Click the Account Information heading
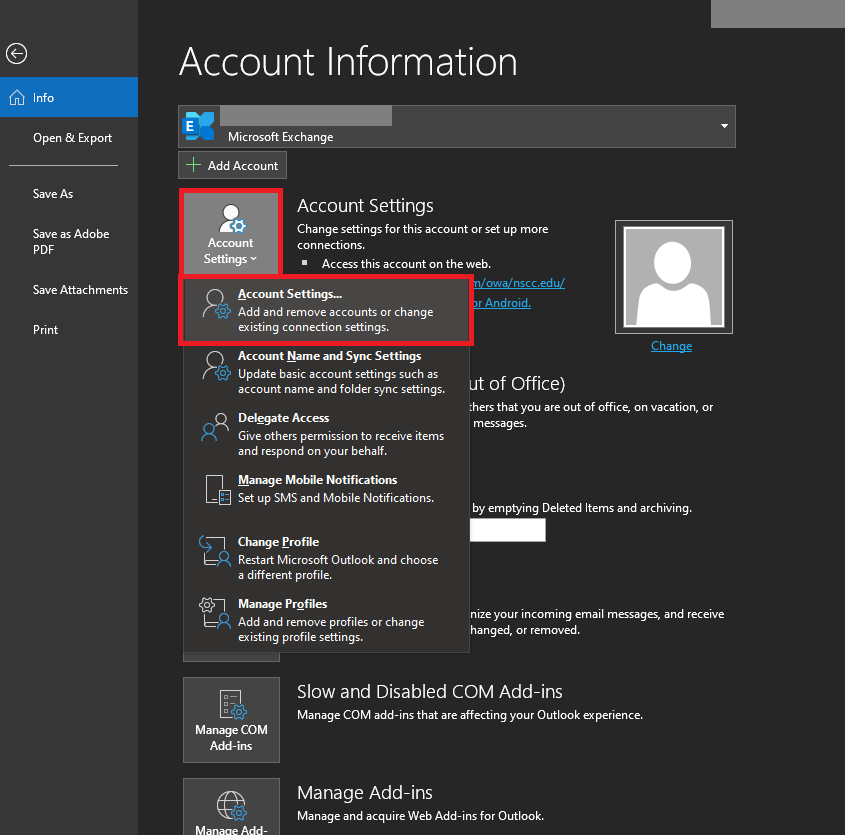Screen dimensions: 845x835 348,61
